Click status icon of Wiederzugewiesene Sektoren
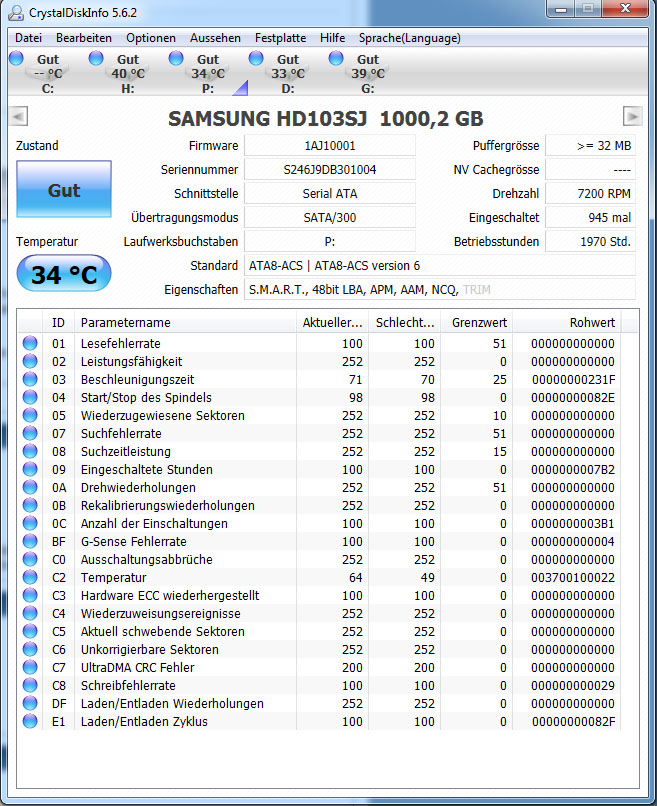 30,415
